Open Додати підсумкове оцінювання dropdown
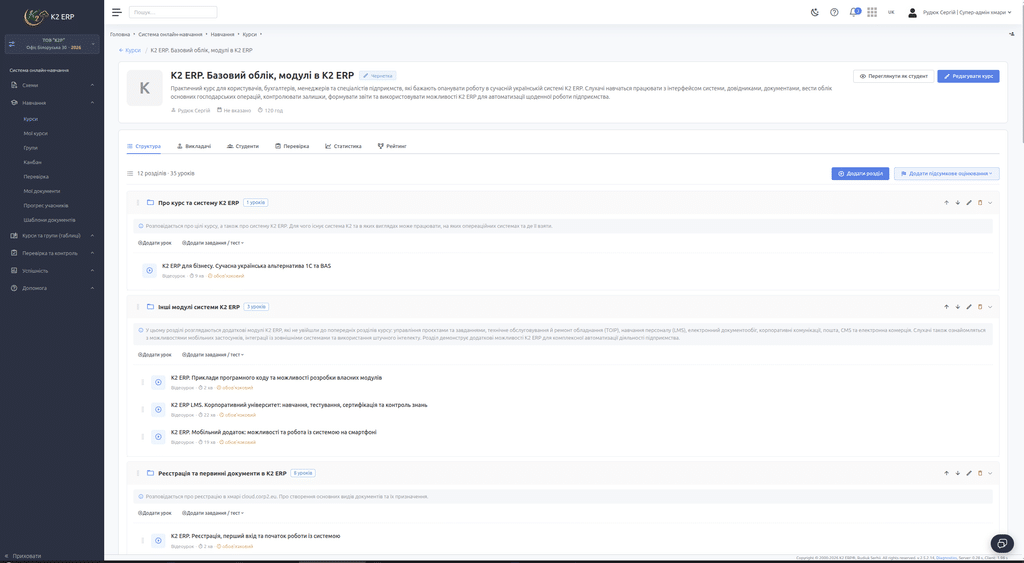 [946, 174]
